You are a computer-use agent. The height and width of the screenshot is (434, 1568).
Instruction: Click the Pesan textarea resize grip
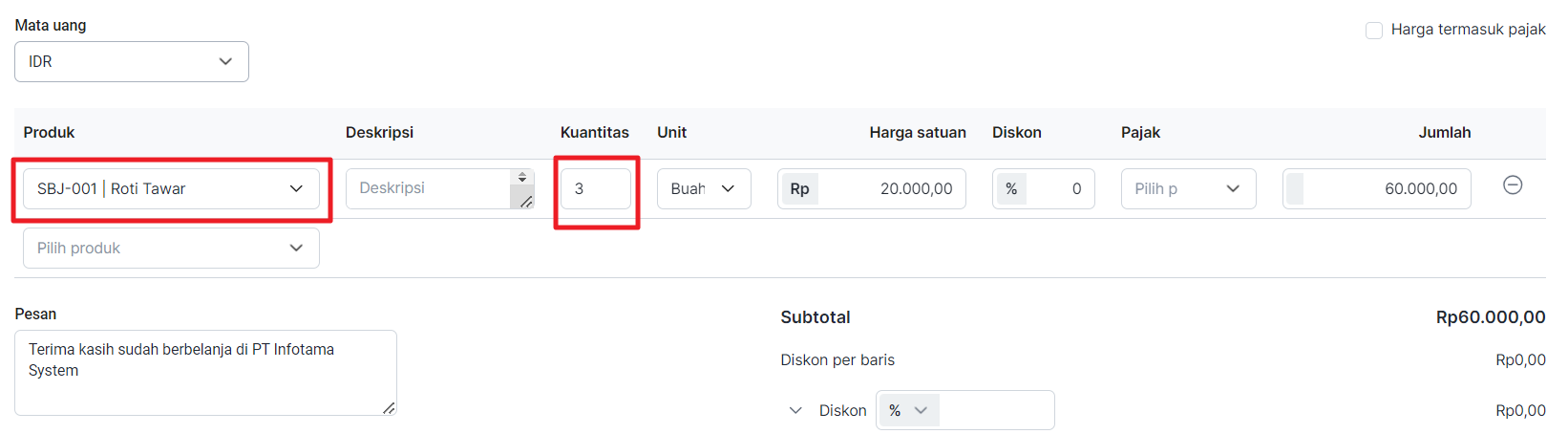pyautogui.click(x=389, y=408)
